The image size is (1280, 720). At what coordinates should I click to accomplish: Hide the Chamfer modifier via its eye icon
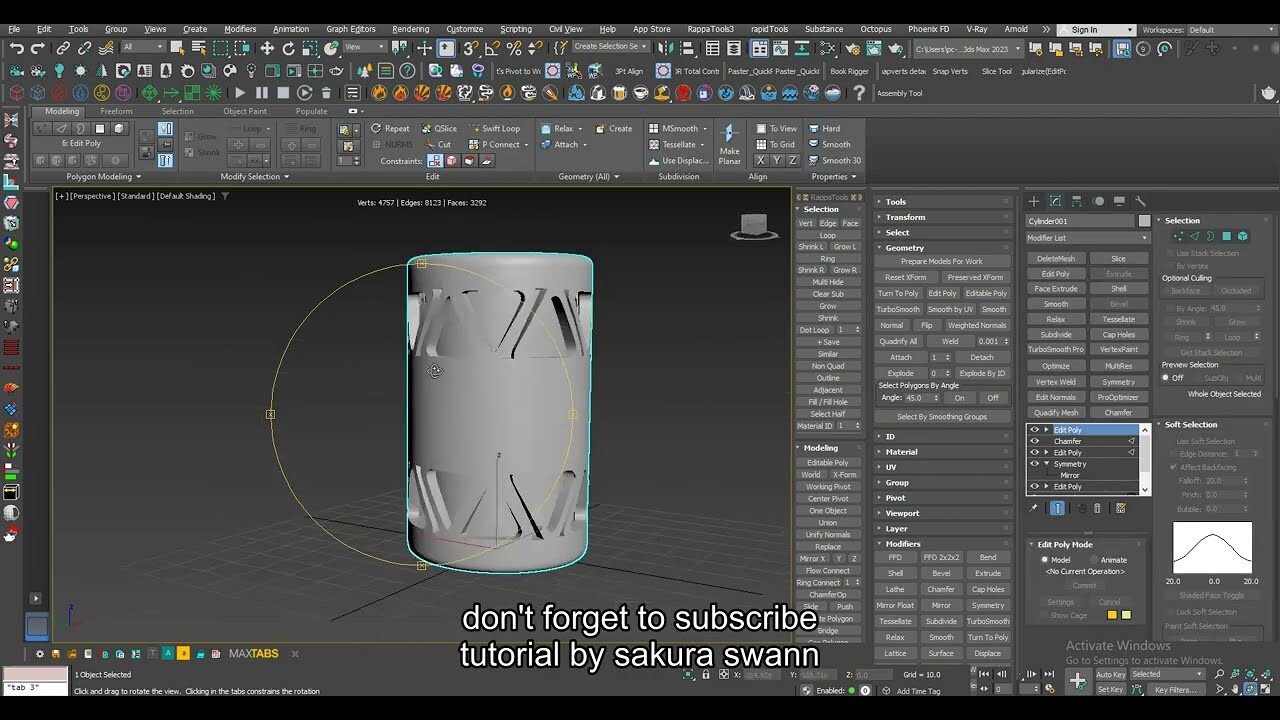1036,440
